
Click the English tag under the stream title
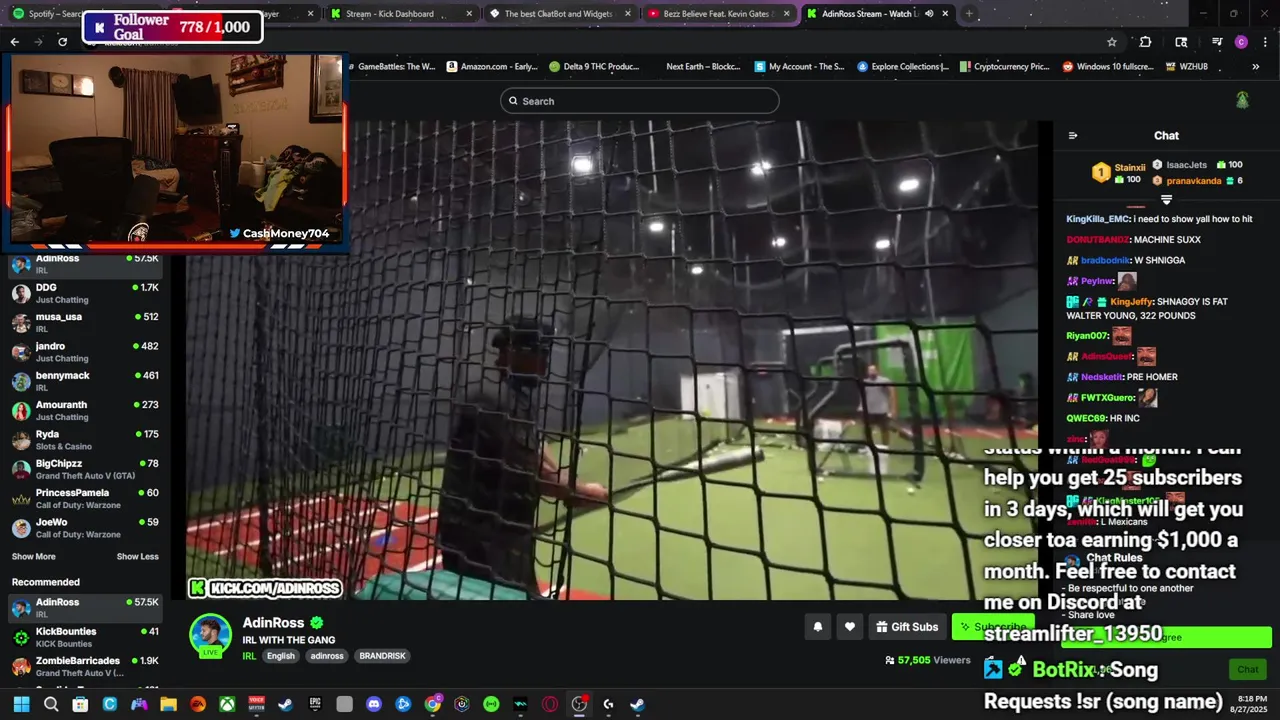point(281,656)
